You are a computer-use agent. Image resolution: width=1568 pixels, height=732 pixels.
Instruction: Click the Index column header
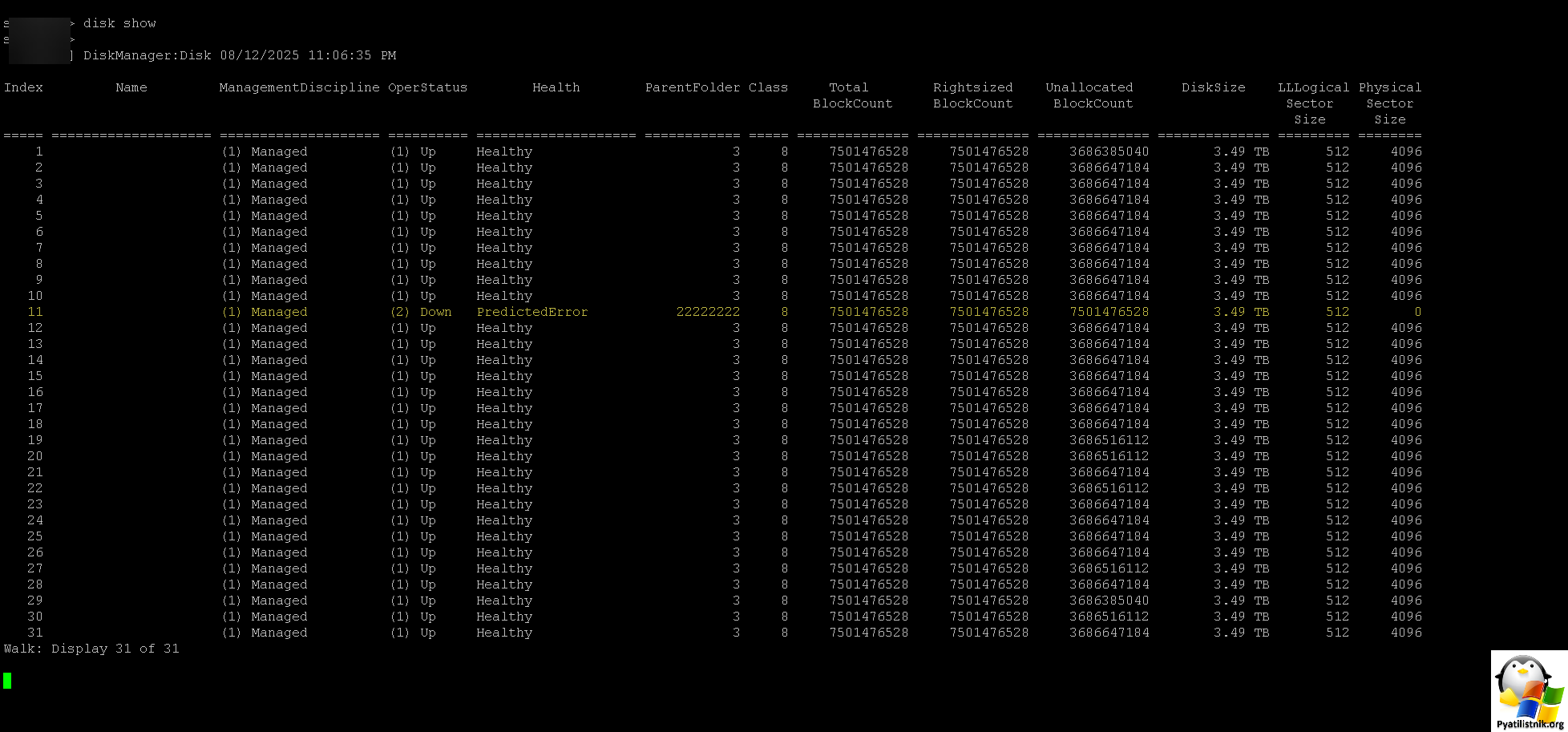point(23,87)
